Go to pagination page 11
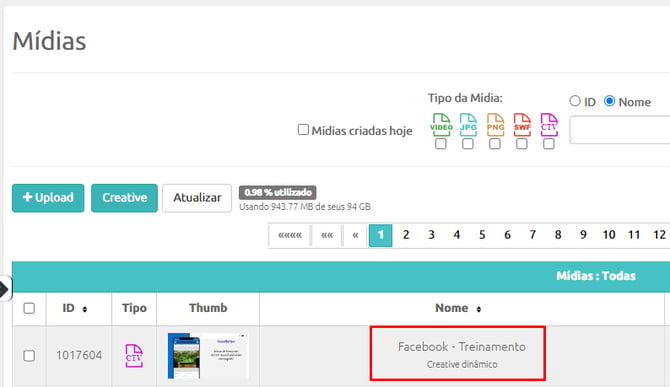Screen dimensions: 670x387 pyautogui.click(x=634, y=235)
